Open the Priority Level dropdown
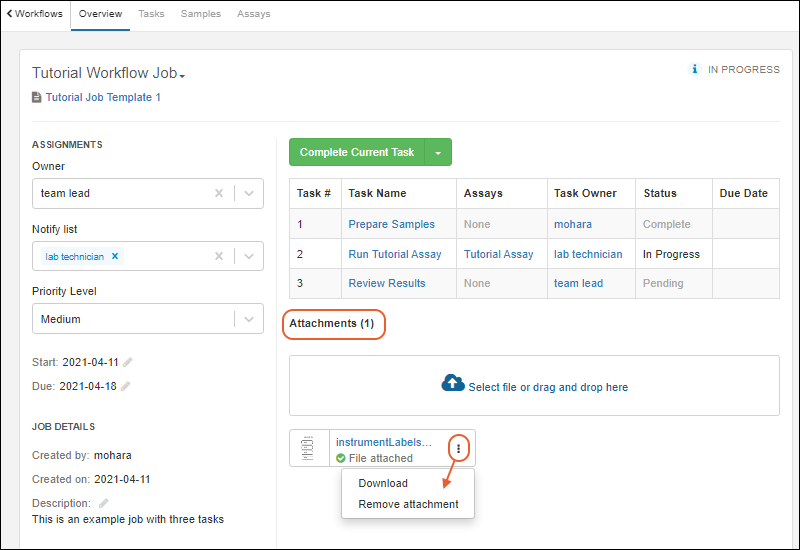This screenshot has height=550, width=800. (249, 320)
